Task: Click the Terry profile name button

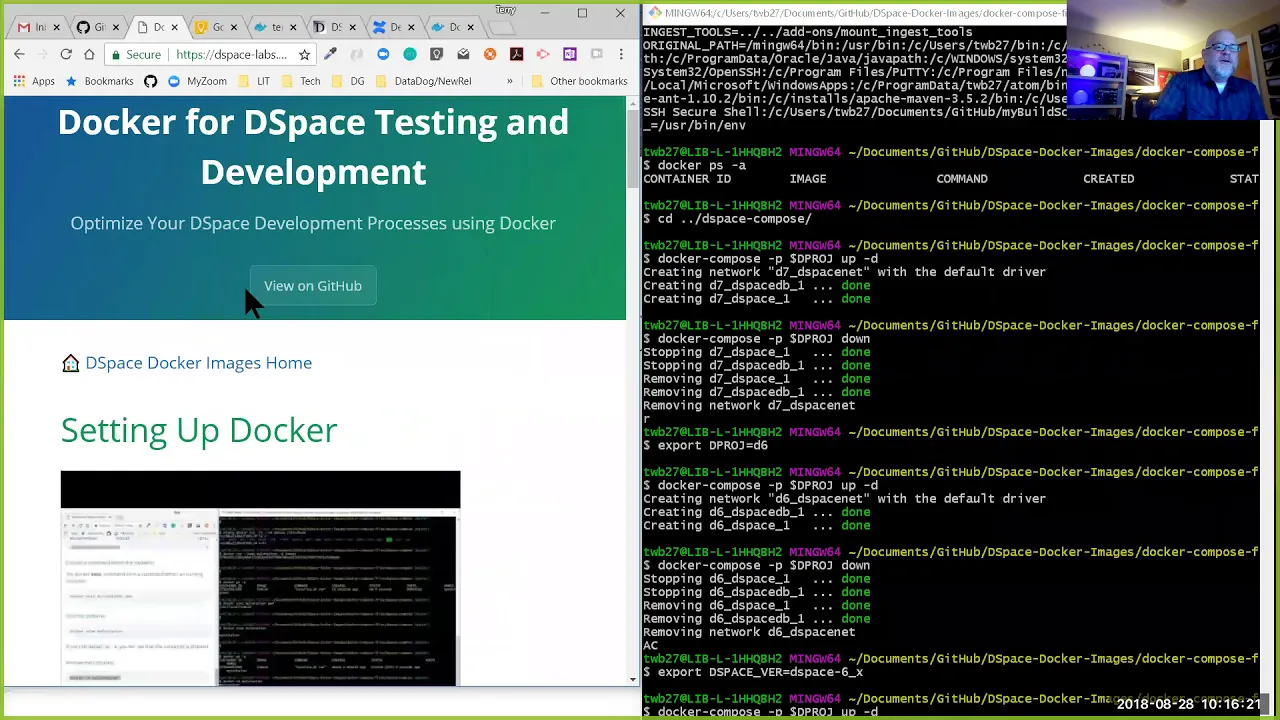Action: tap(505, 10)
